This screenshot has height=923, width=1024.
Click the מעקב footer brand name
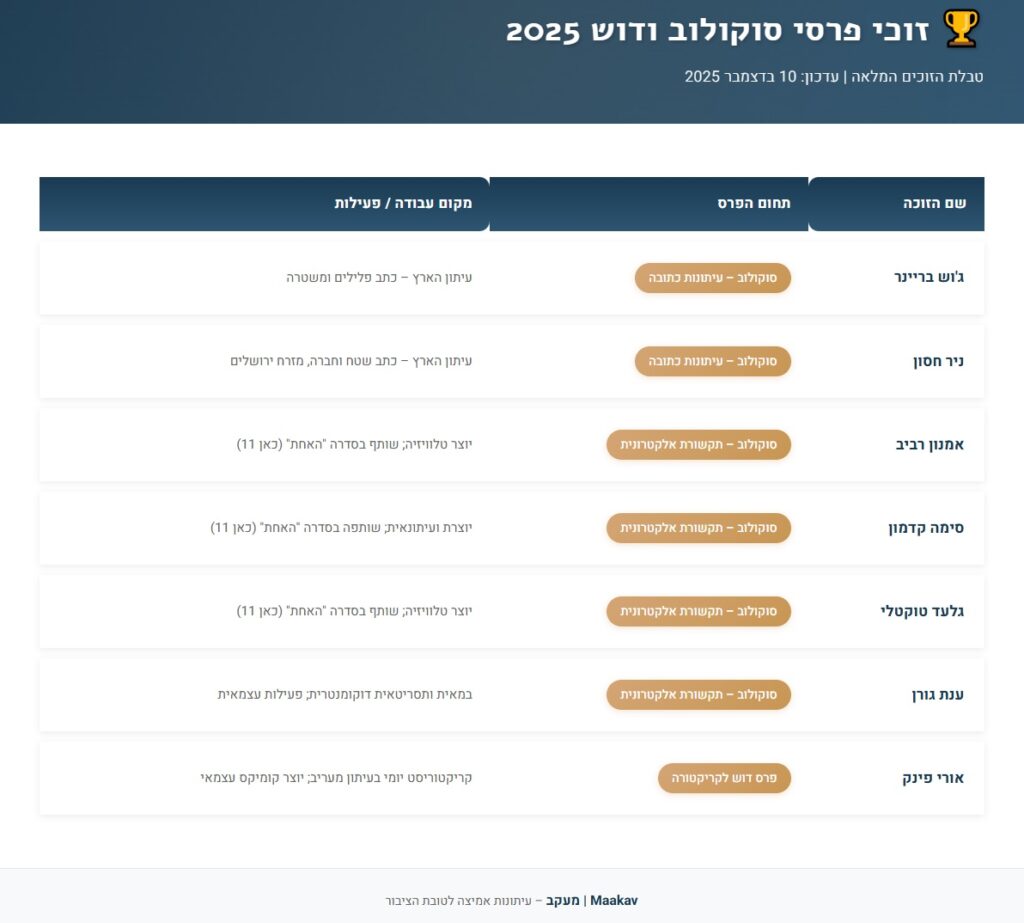click(x=563, y=901)
